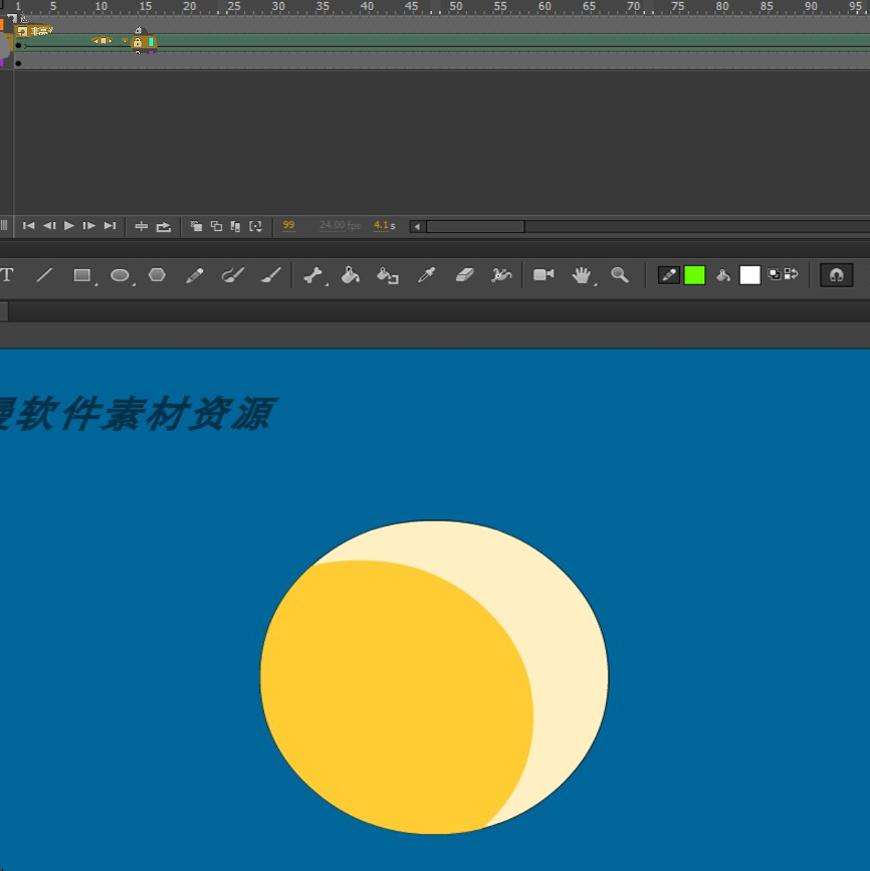The height and width of the screenshot is (871, 870).
Task: Select the Text tool
Action: pos(7,275)
